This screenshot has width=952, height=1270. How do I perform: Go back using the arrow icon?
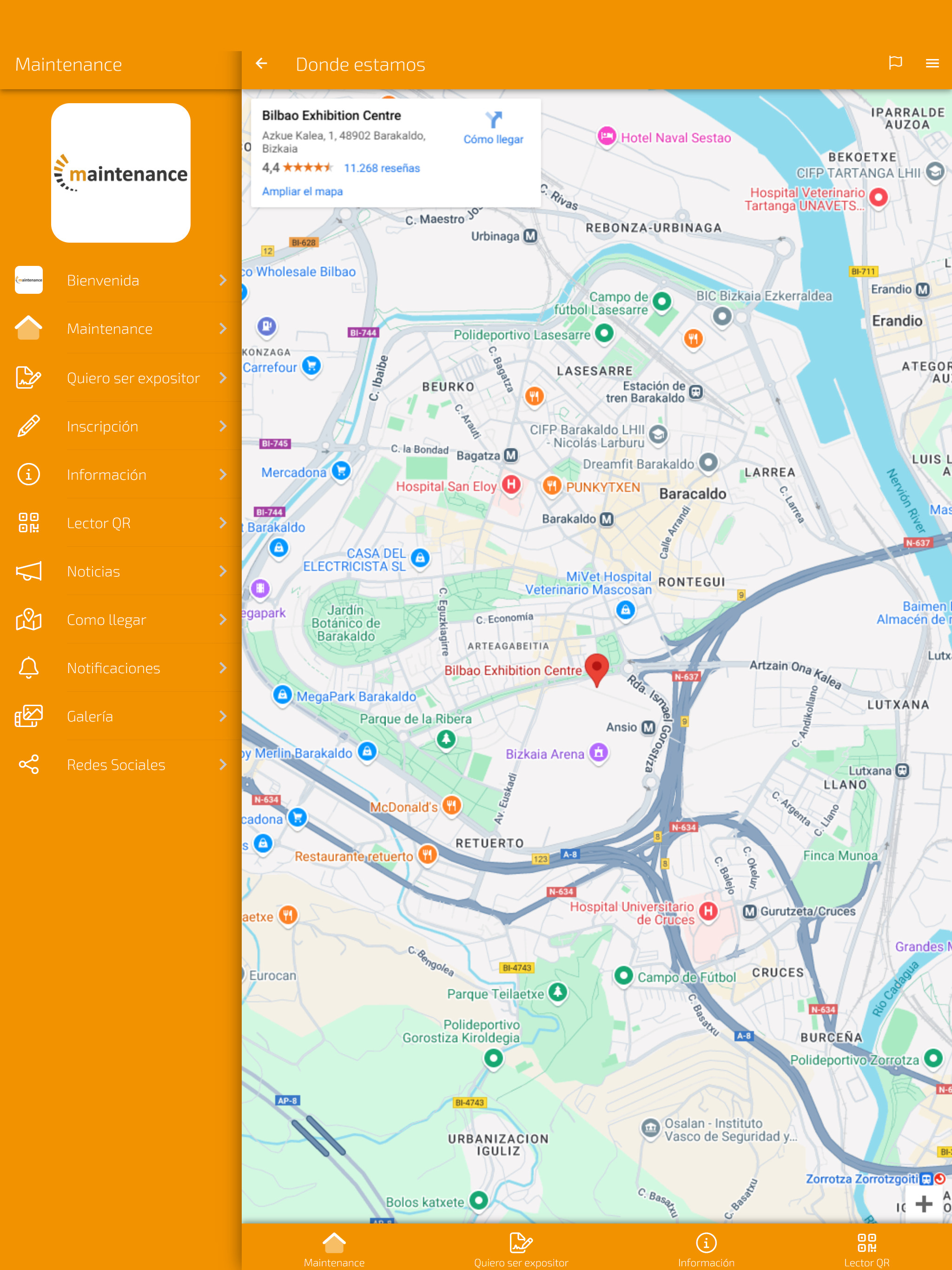point(261,64)
